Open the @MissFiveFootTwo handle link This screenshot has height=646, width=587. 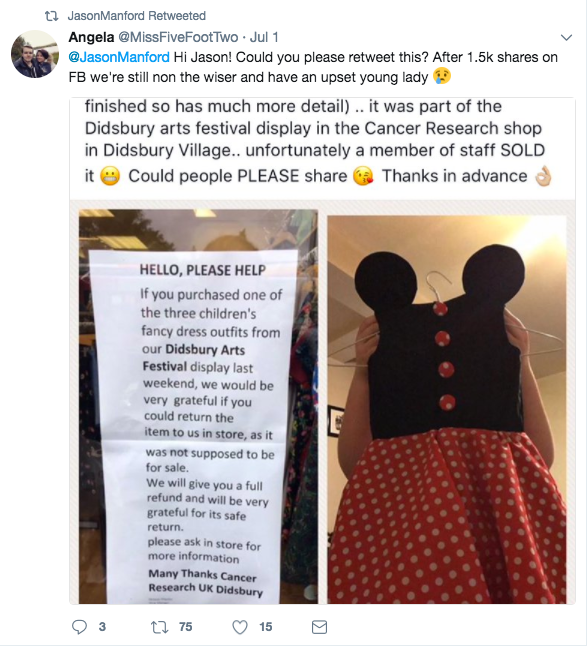tap(178, 37)
